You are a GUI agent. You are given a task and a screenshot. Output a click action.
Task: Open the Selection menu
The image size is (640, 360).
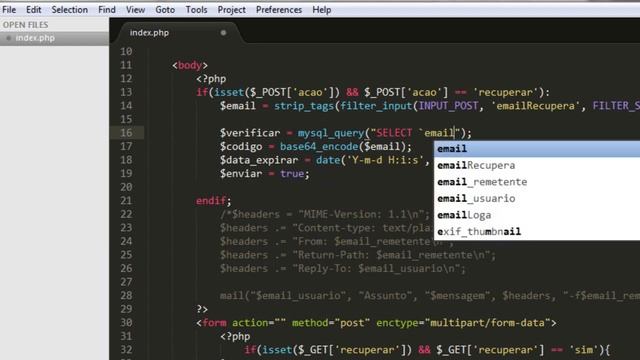click(x=69, y=9)
